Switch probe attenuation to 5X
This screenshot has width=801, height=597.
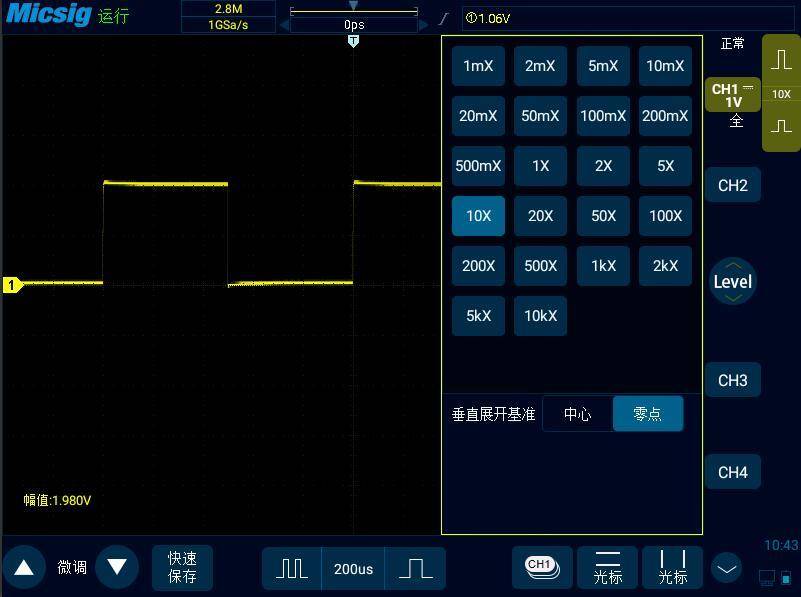pos(665,166)
